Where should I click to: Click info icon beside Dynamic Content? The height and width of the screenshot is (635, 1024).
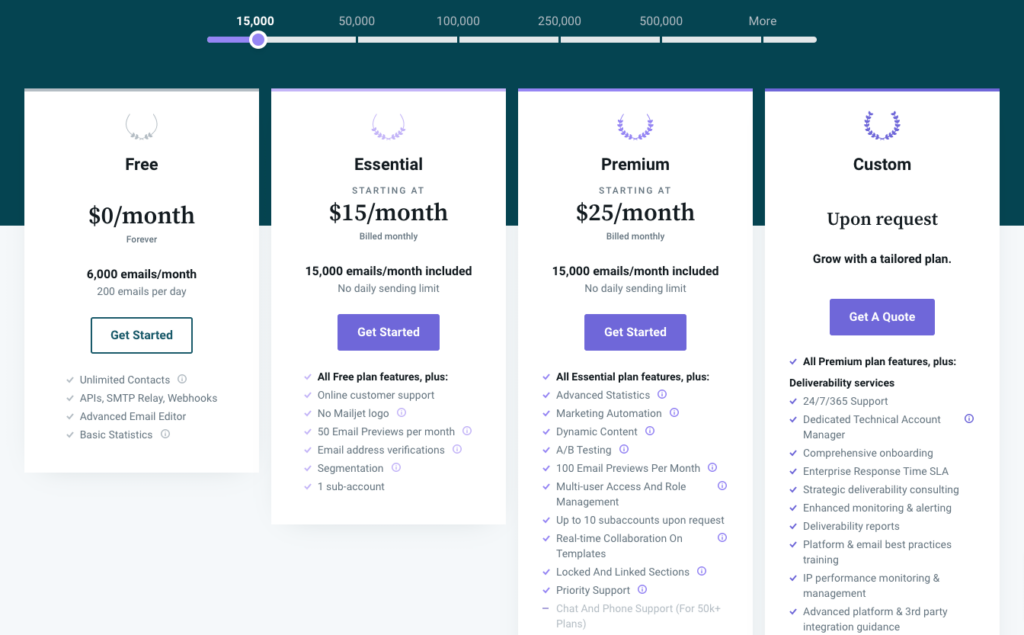tap(650, 431)
